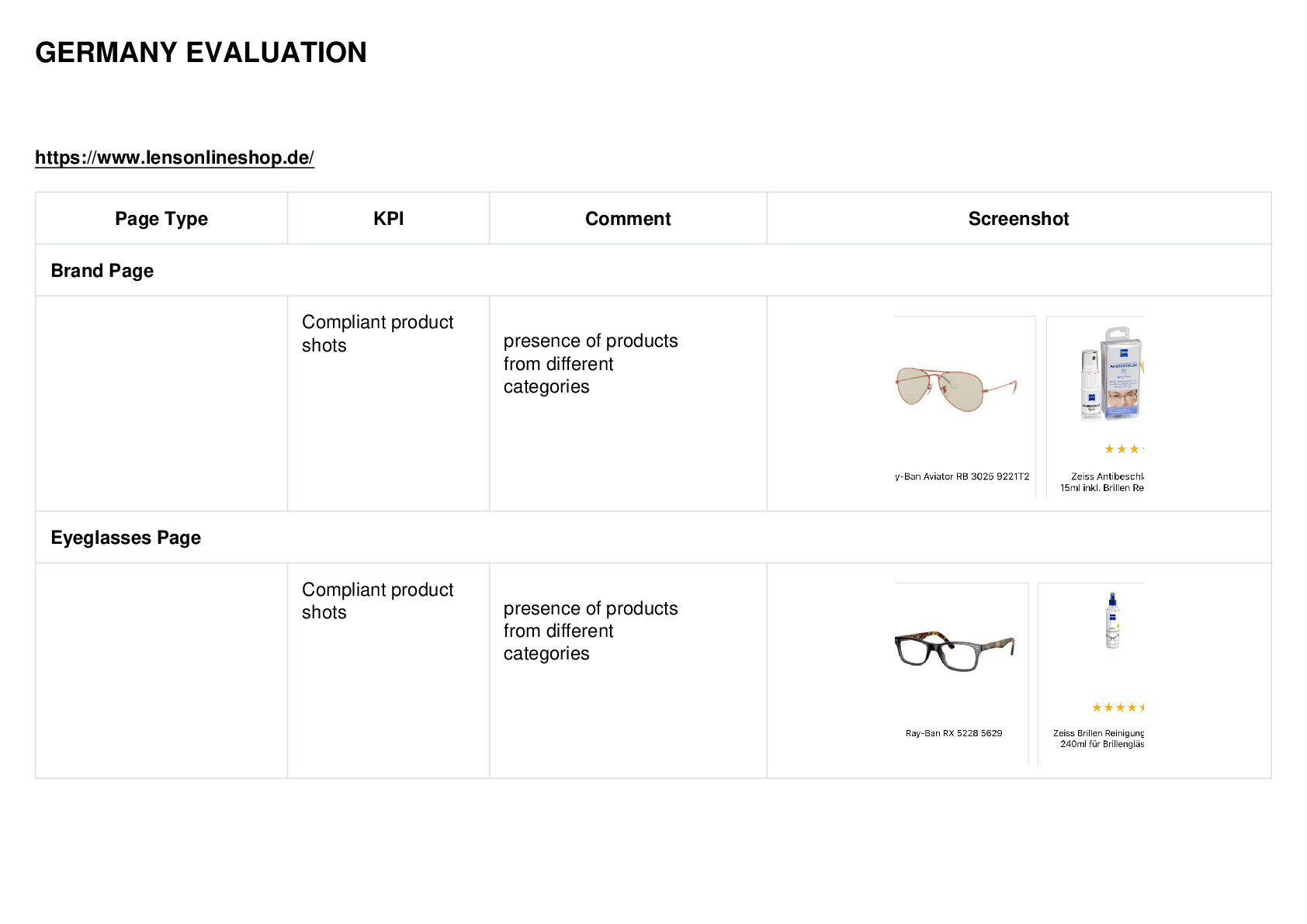The height and width of the screenshot is (924, 1307).
Task: Click the Screenshot column header
Action: (1018, 219)
